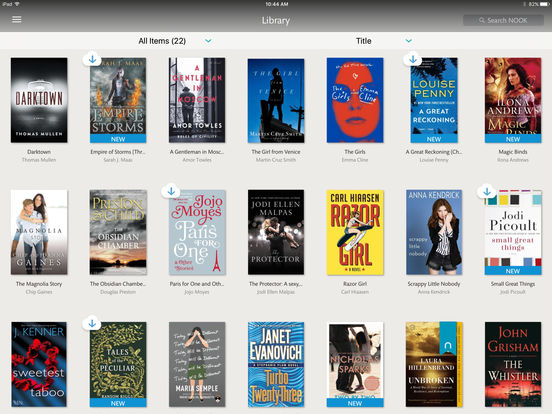Select the 'Jojo Moyes' author name
Image resolution: width=552 pixels, height=414 pixels.
197,292
